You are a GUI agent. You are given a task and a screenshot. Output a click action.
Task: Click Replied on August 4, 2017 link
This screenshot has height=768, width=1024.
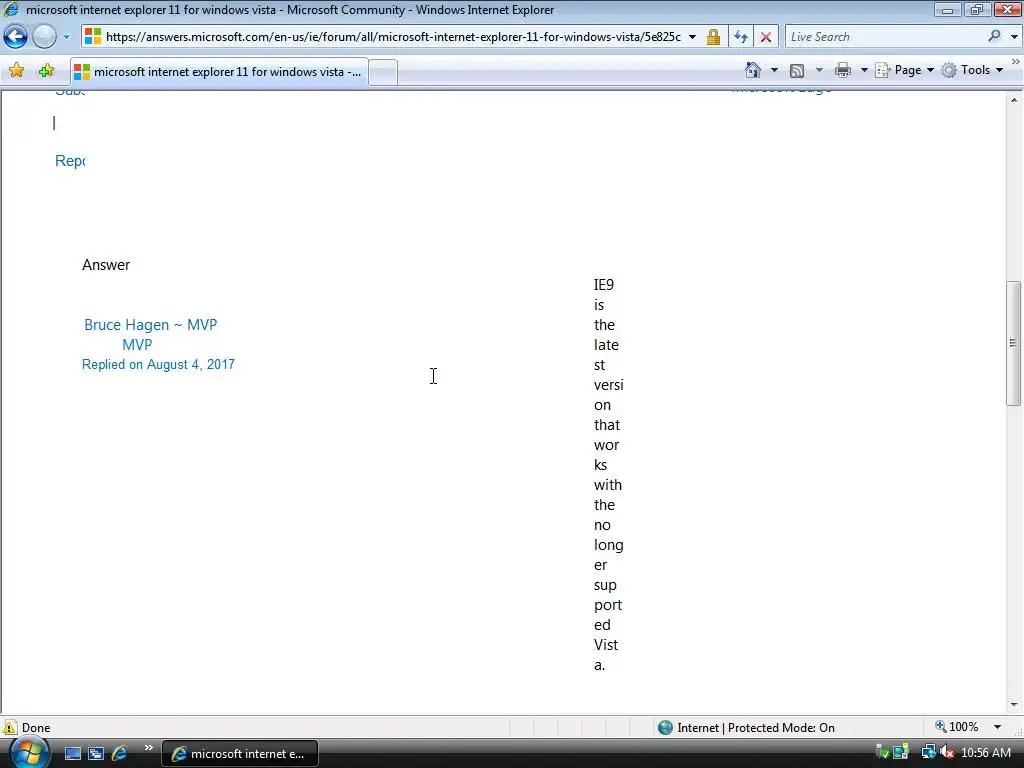pyautogui.click(x=158, y=364)
